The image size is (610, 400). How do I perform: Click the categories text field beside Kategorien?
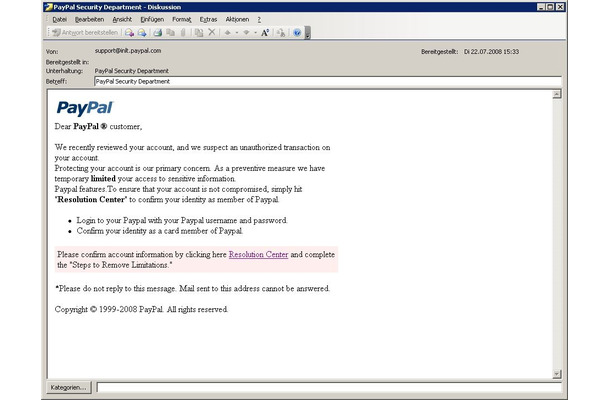click(329, 387)
